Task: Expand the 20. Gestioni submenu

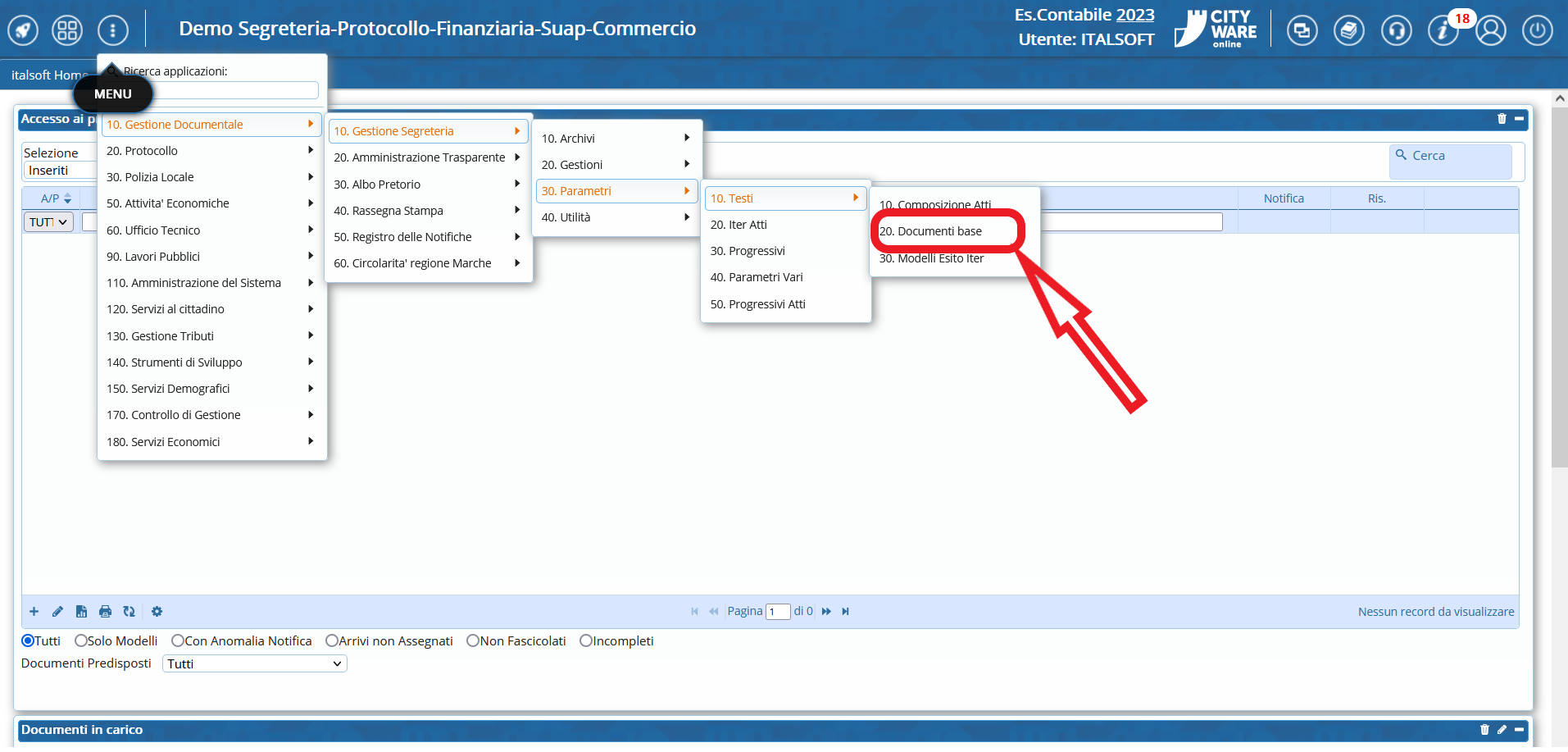Action: click(x=616, y=165)
